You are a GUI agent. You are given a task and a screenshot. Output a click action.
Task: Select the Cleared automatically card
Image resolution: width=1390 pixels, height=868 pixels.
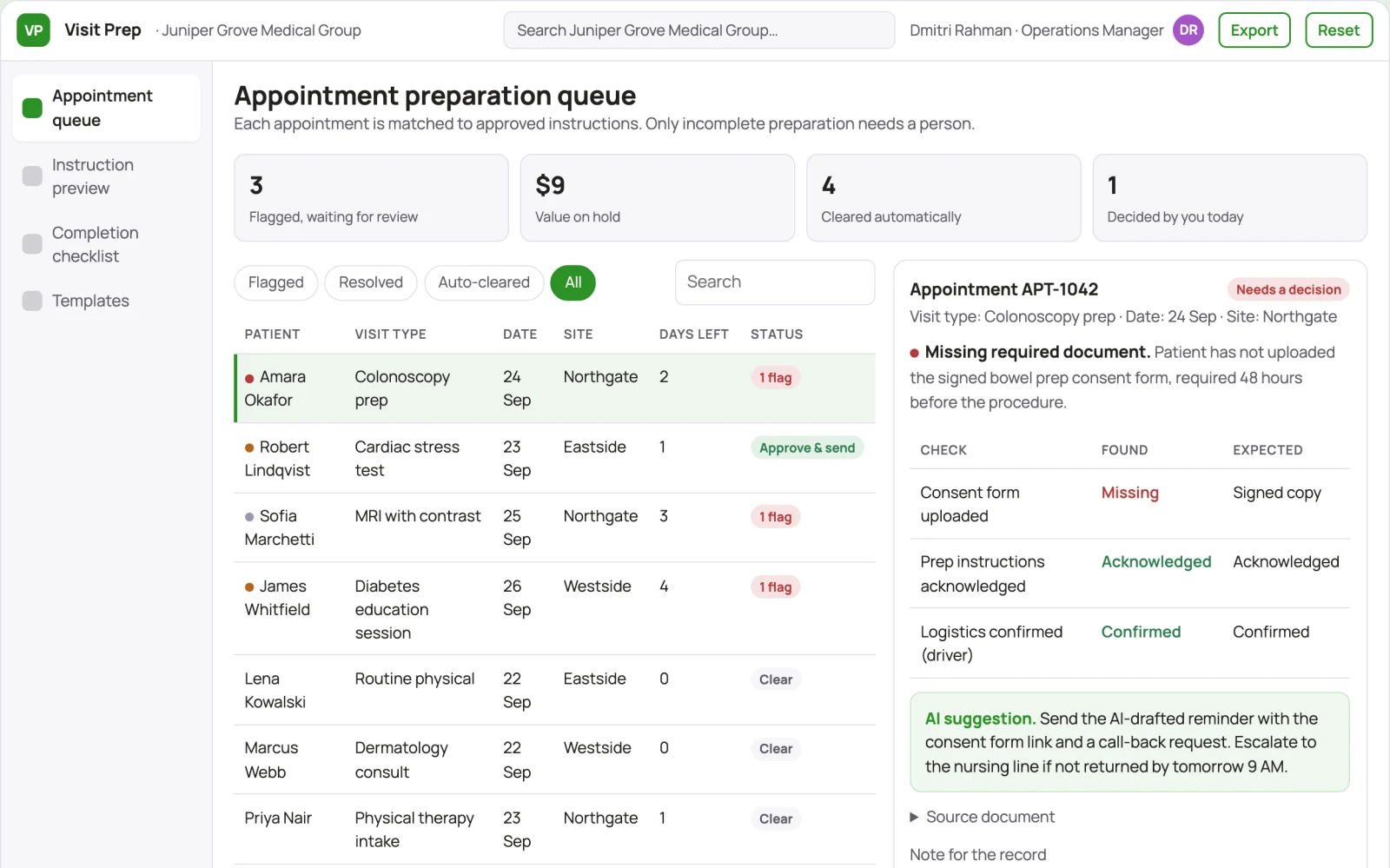(943, 198)
